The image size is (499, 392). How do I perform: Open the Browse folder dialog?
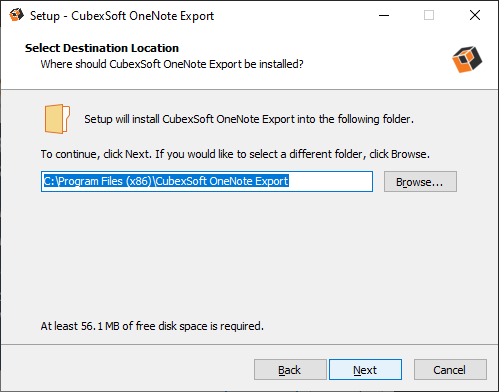(420, 182)
